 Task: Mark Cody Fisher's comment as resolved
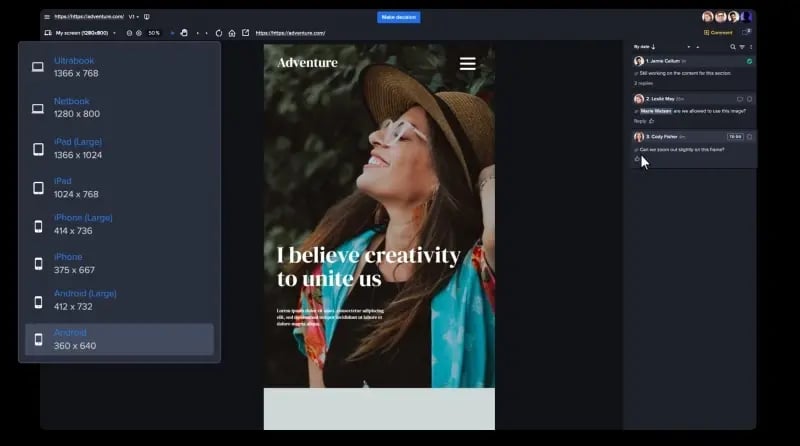749,137
